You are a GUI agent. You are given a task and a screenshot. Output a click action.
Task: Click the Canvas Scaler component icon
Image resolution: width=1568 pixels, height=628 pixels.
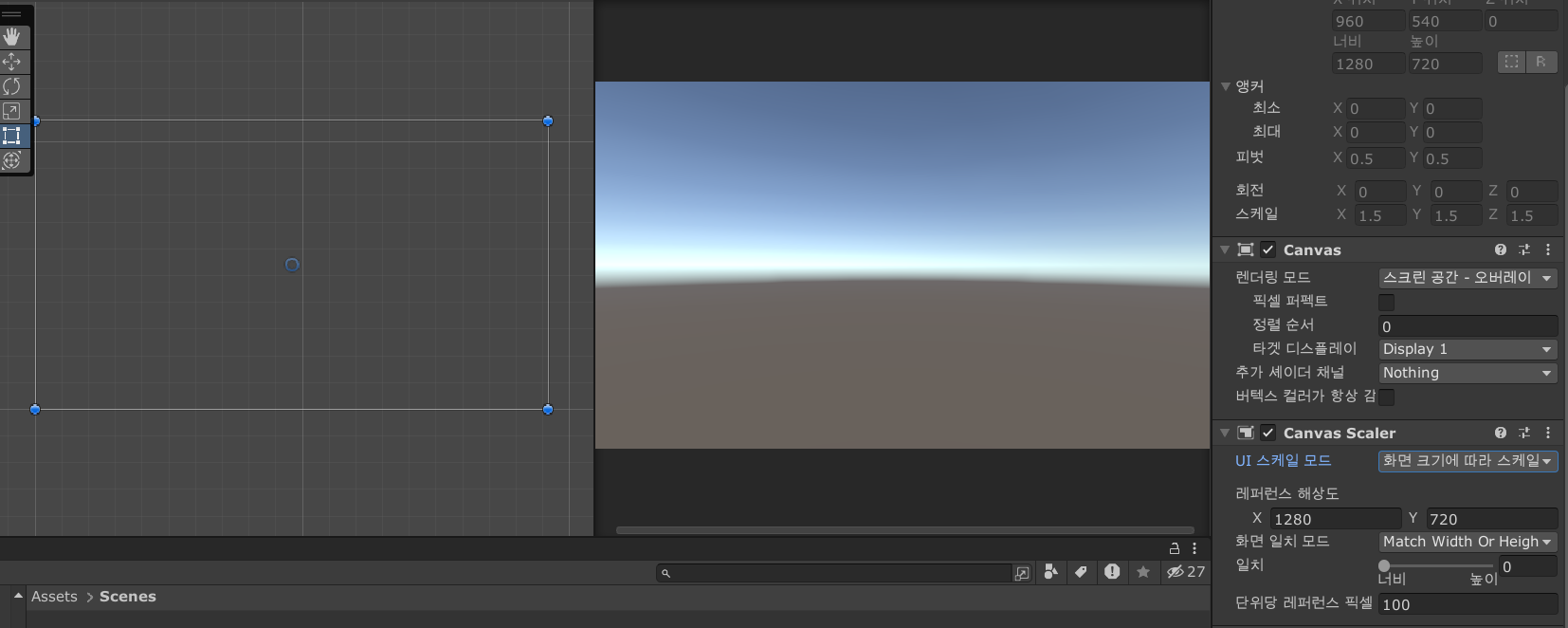pyautogui.click(x=1246, y=433)
